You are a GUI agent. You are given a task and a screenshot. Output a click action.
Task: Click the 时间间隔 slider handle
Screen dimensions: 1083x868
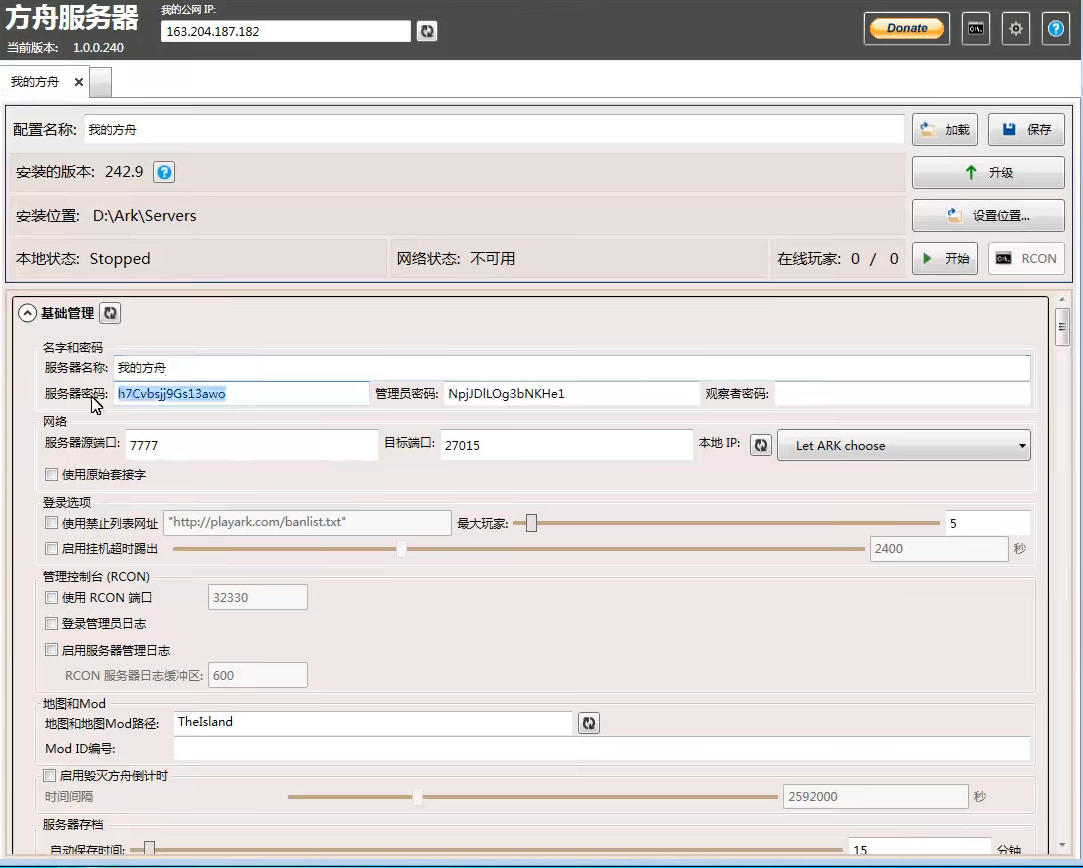pos(417,797)
